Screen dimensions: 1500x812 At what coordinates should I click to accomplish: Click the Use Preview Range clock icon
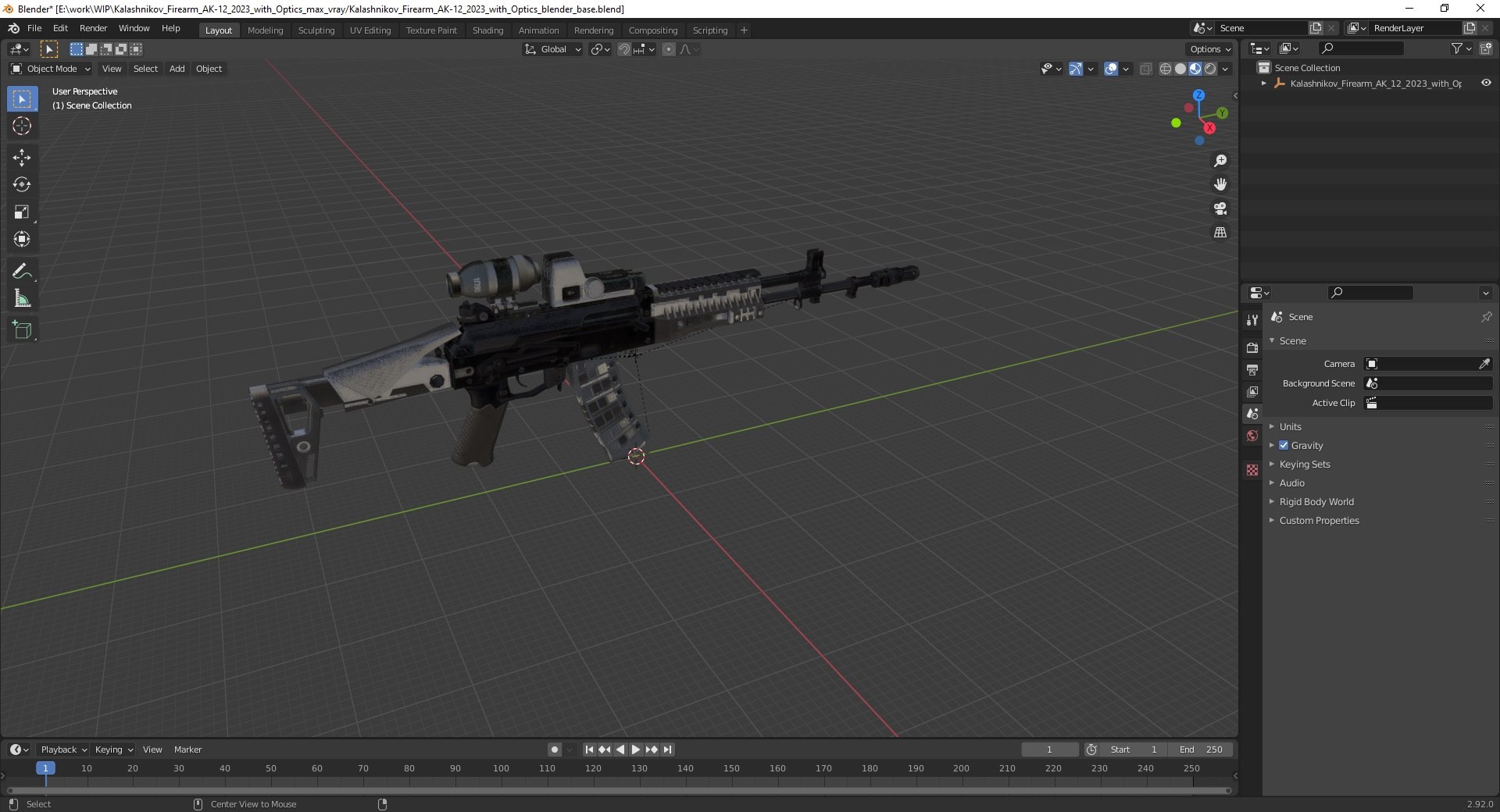[1091, 750]
